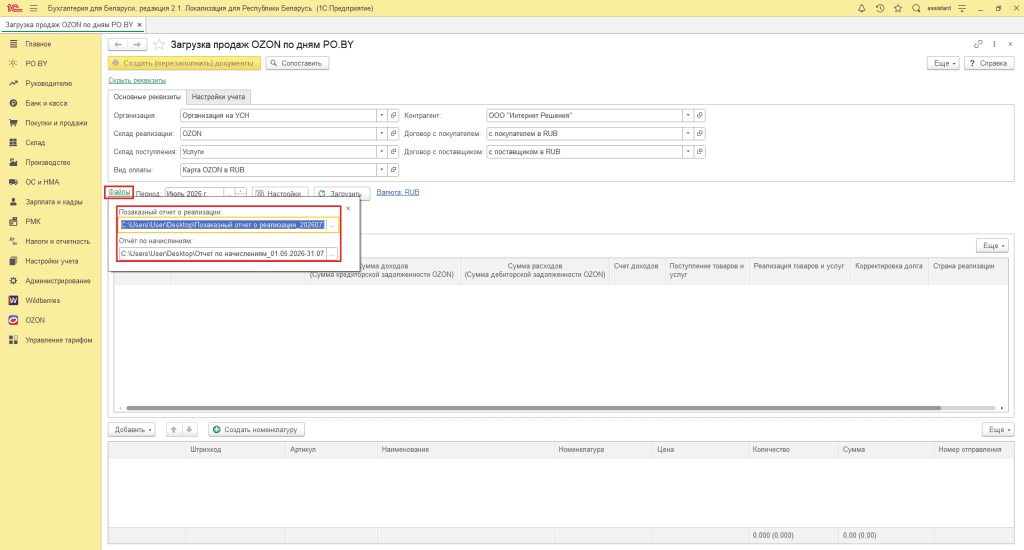Go forward with the right arrow

136,44
